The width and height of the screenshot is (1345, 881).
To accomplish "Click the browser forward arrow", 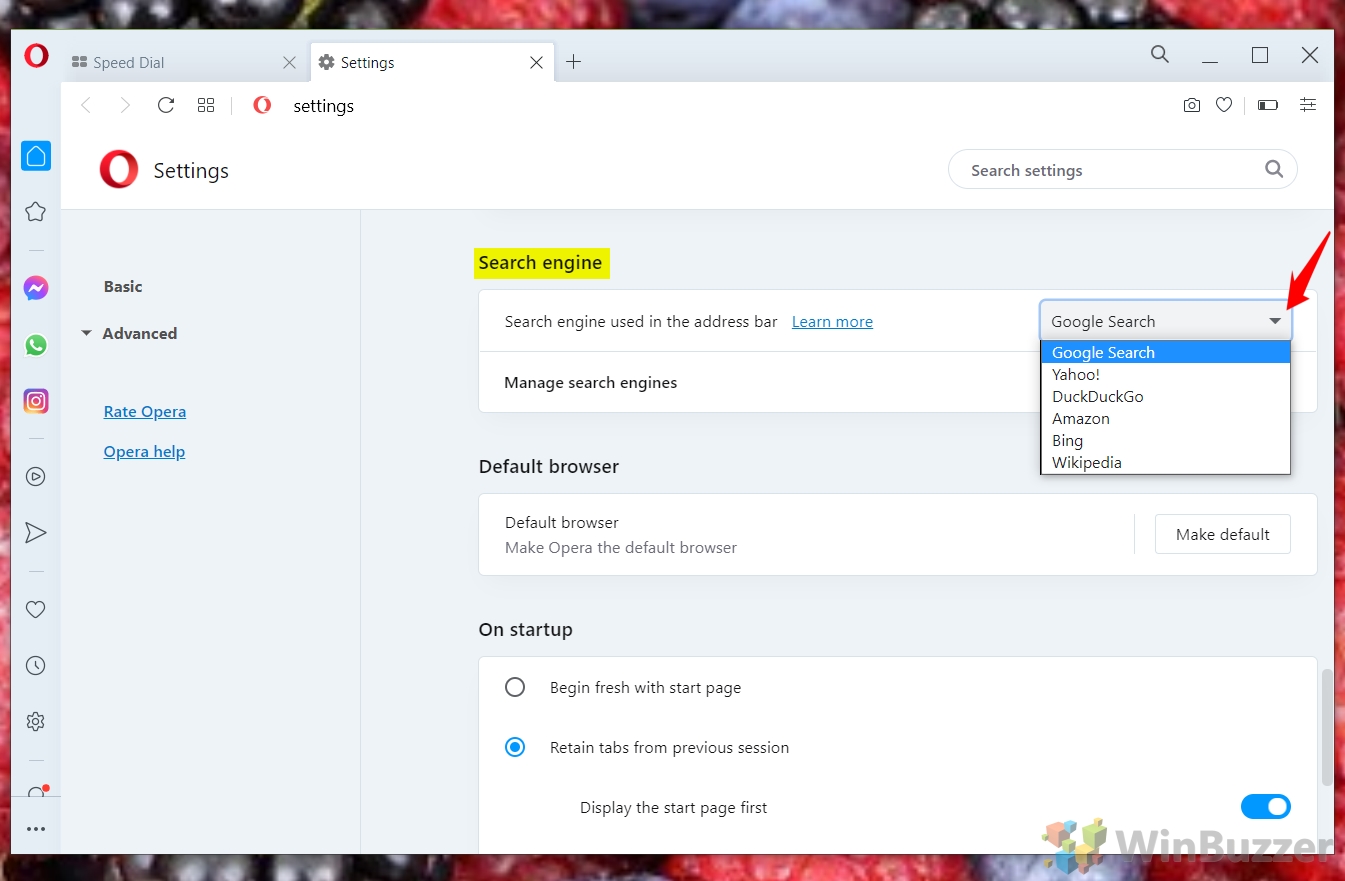I will pos(125,105).
